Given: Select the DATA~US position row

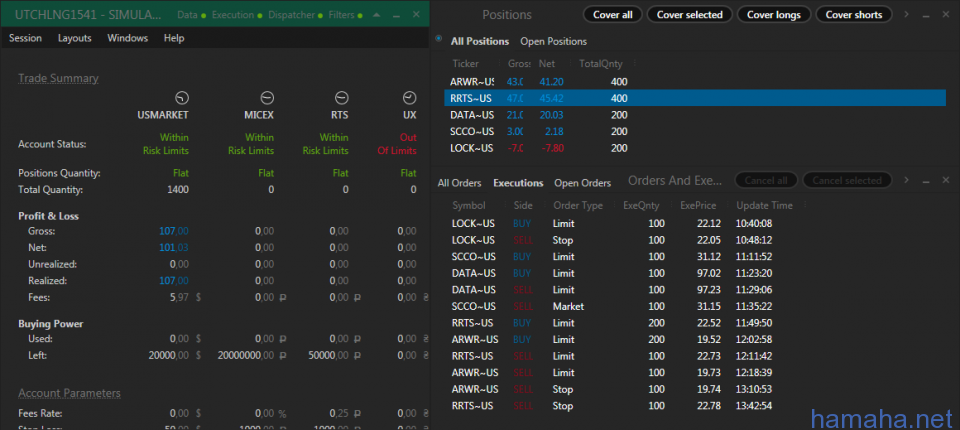Looking at the screenshot, I should coord(694,115).
